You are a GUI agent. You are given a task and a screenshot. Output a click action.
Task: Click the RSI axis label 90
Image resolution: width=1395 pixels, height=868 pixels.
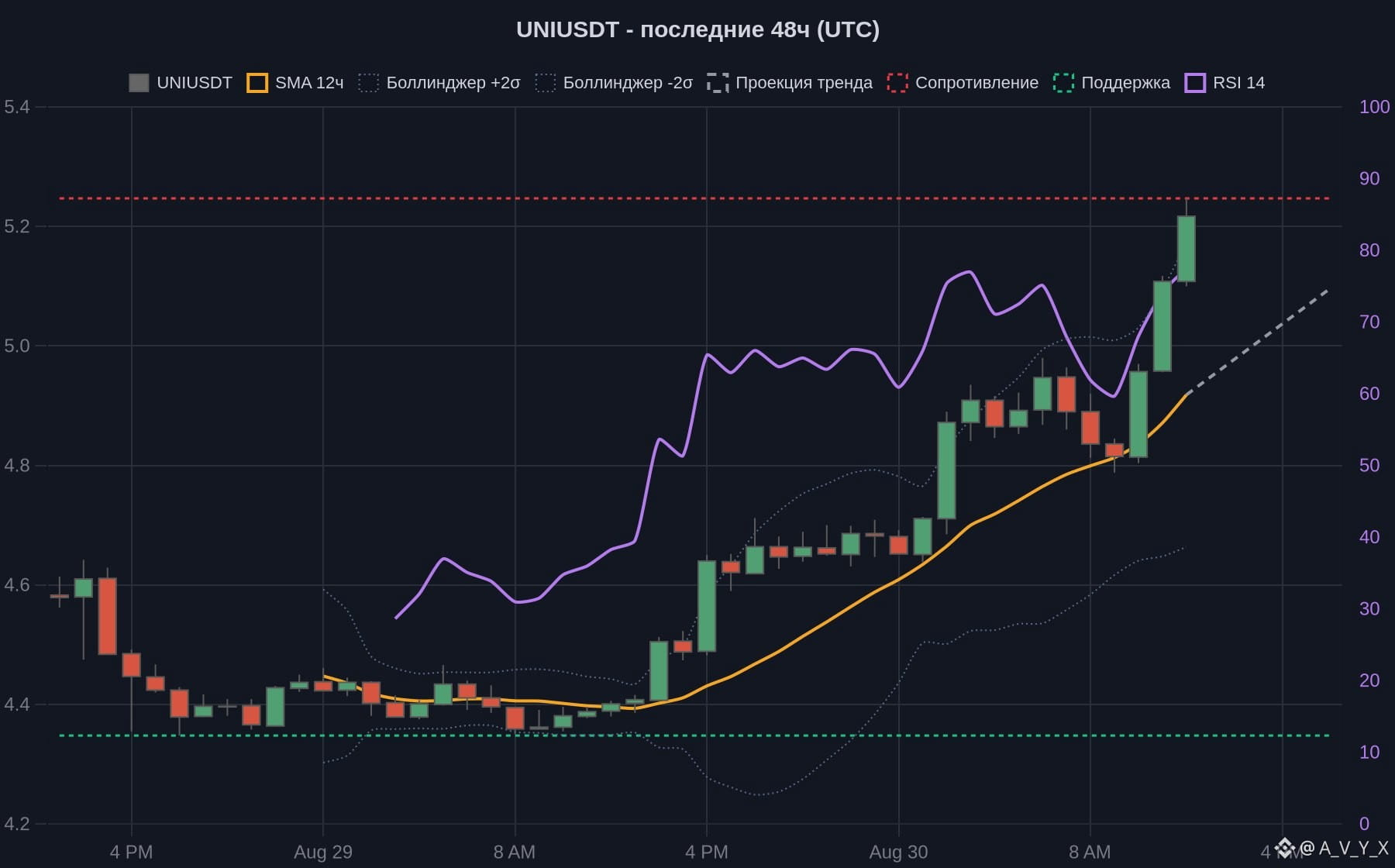tap(1369, 178)
